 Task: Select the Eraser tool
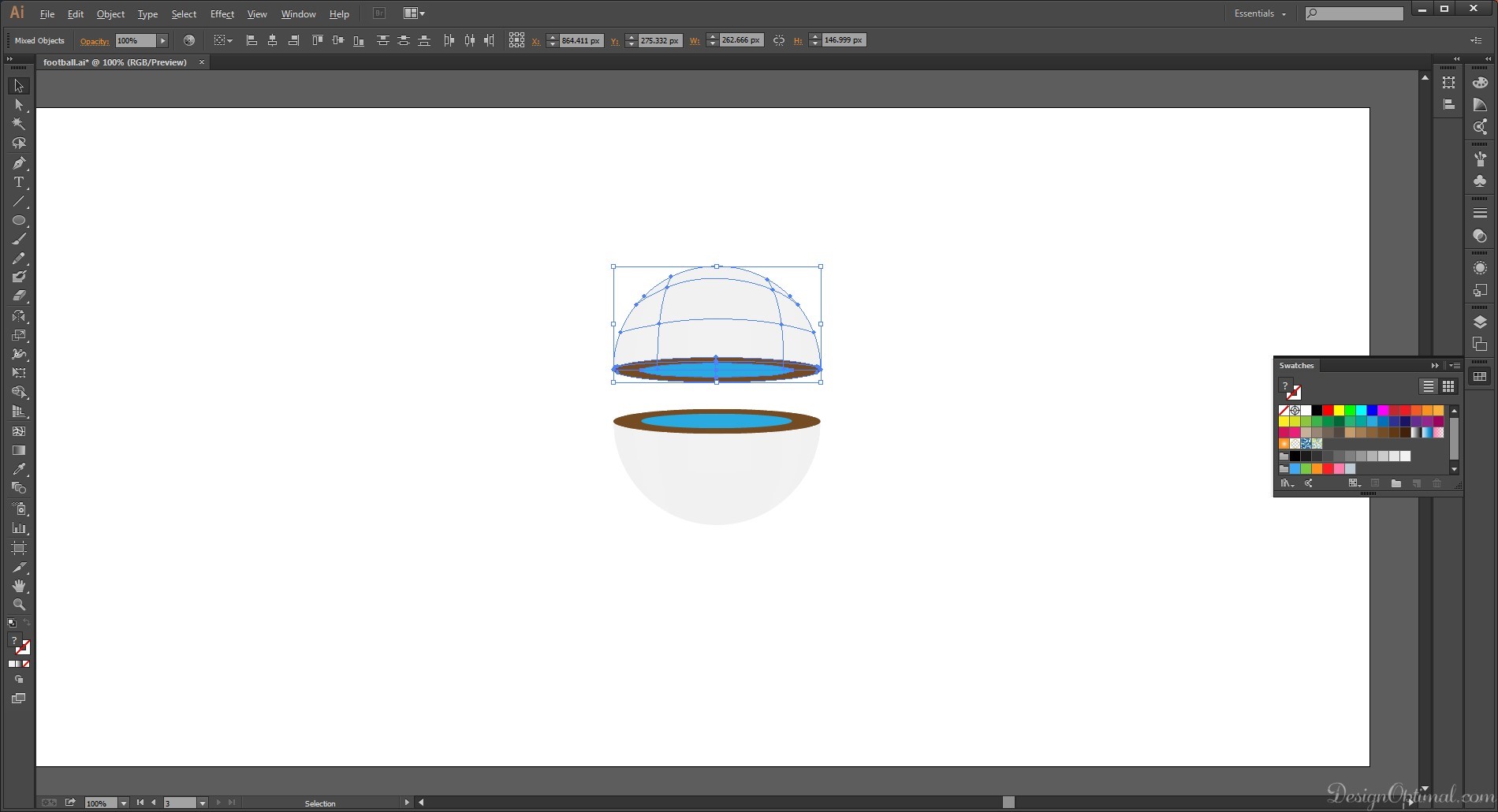(19, 296)
